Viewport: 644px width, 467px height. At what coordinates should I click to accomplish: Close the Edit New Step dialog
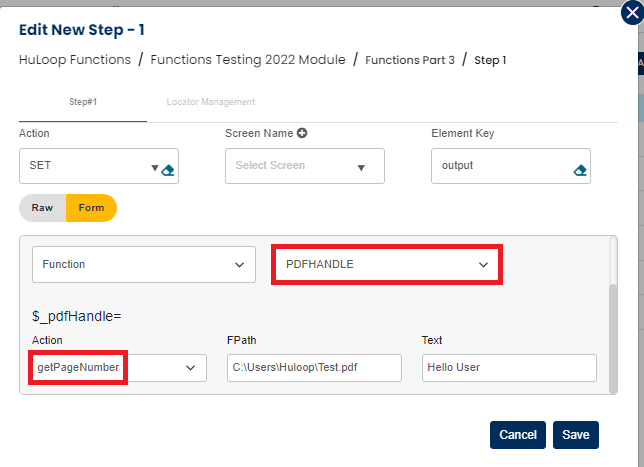[630, 14]
